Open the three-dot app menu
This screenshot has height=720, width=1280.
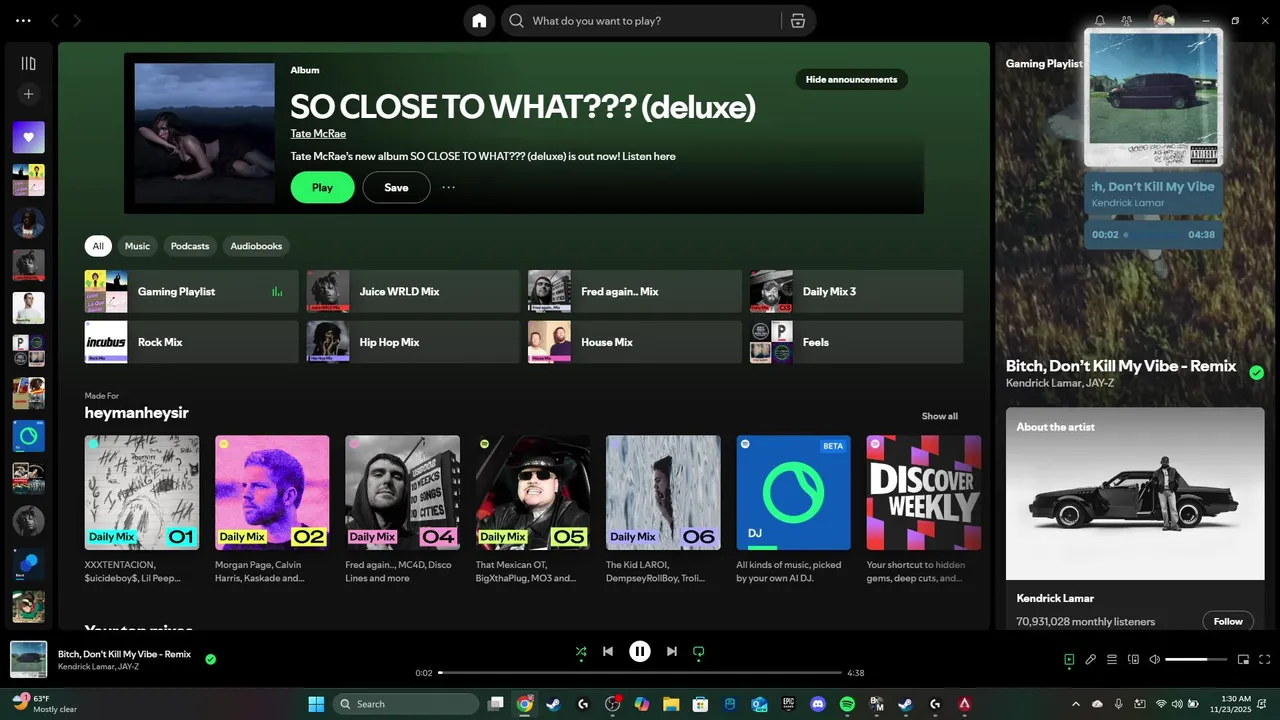click(x=23, y=21)
